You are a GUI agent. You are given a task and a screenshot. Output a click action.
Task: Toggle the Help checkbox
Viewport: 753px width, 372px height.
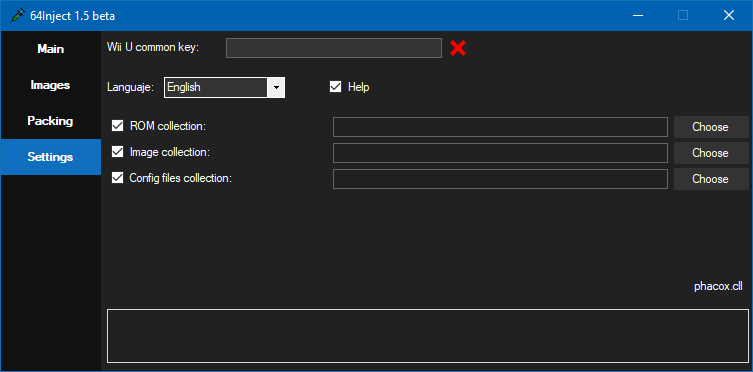(x=336, y=87)
